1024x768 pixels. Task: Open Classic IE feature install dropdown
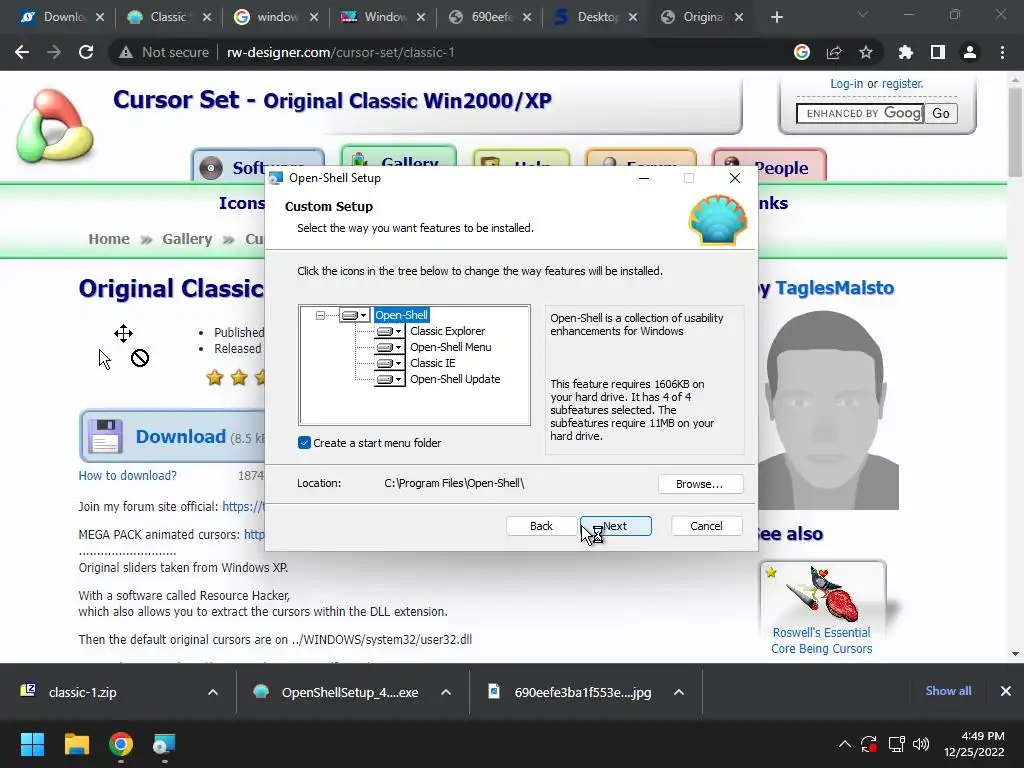click(390, 364)
